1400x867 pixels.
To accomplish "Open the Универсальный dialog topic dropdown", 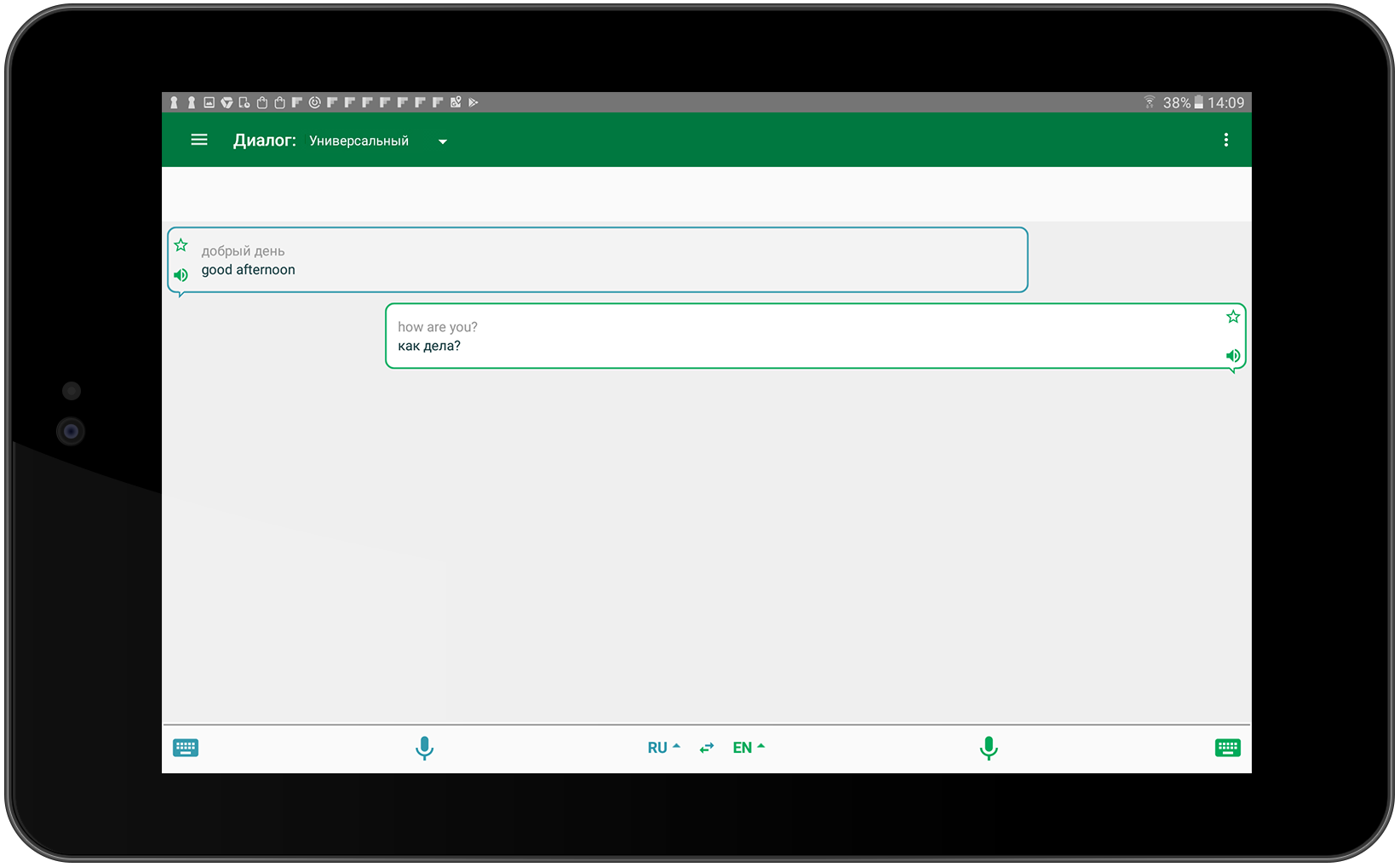I will click(x=378, y=141).
